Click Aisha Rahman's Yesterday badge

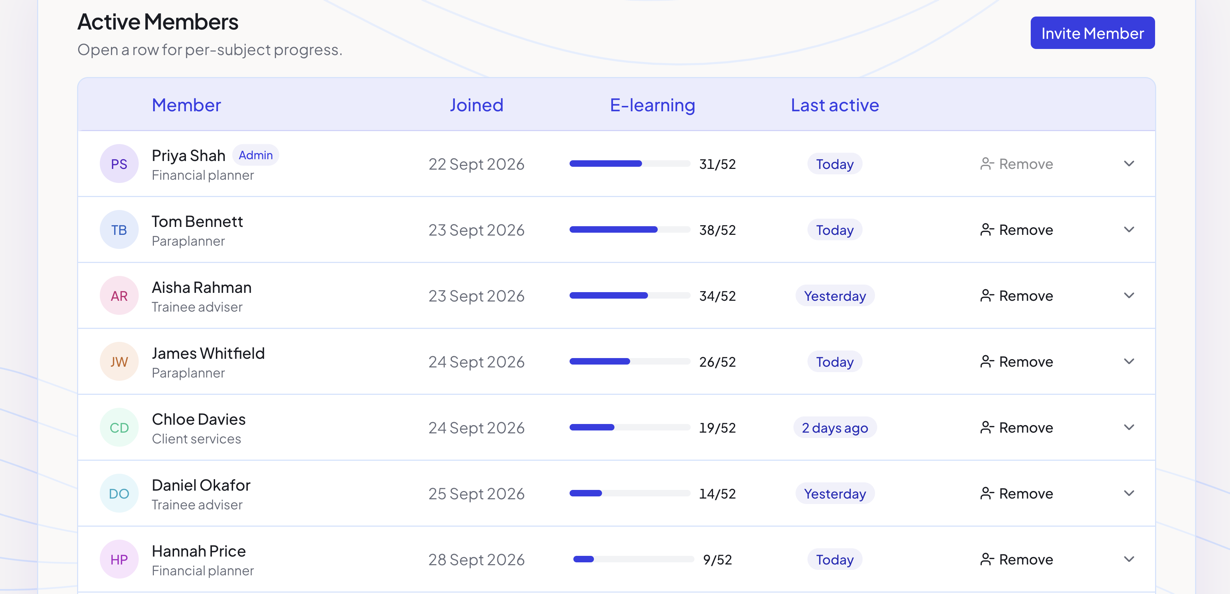(835, 296)
